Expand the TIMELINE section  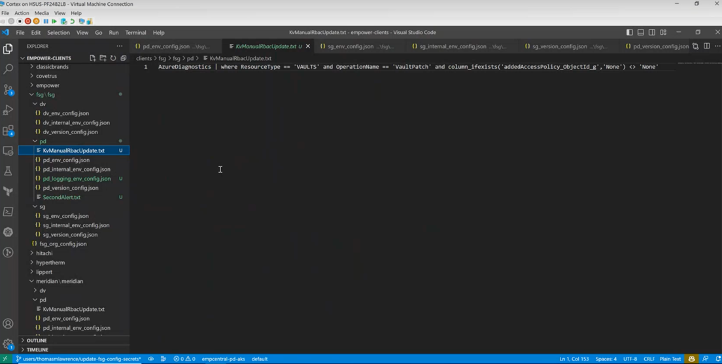click(x=37, y=350)
